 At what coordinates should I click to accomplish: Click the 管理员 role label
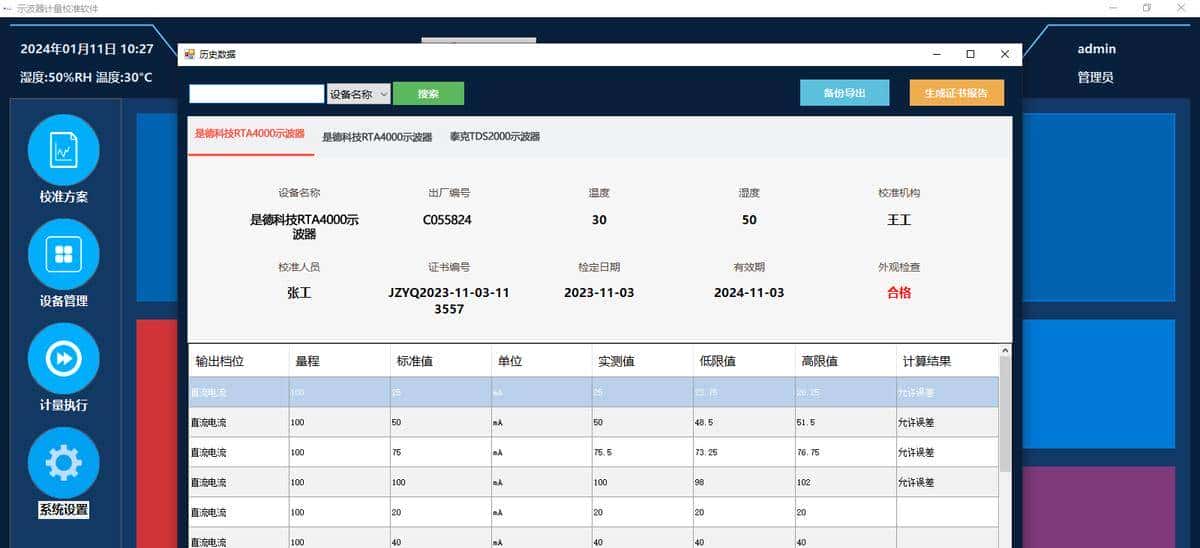(x=1095, y=77)
